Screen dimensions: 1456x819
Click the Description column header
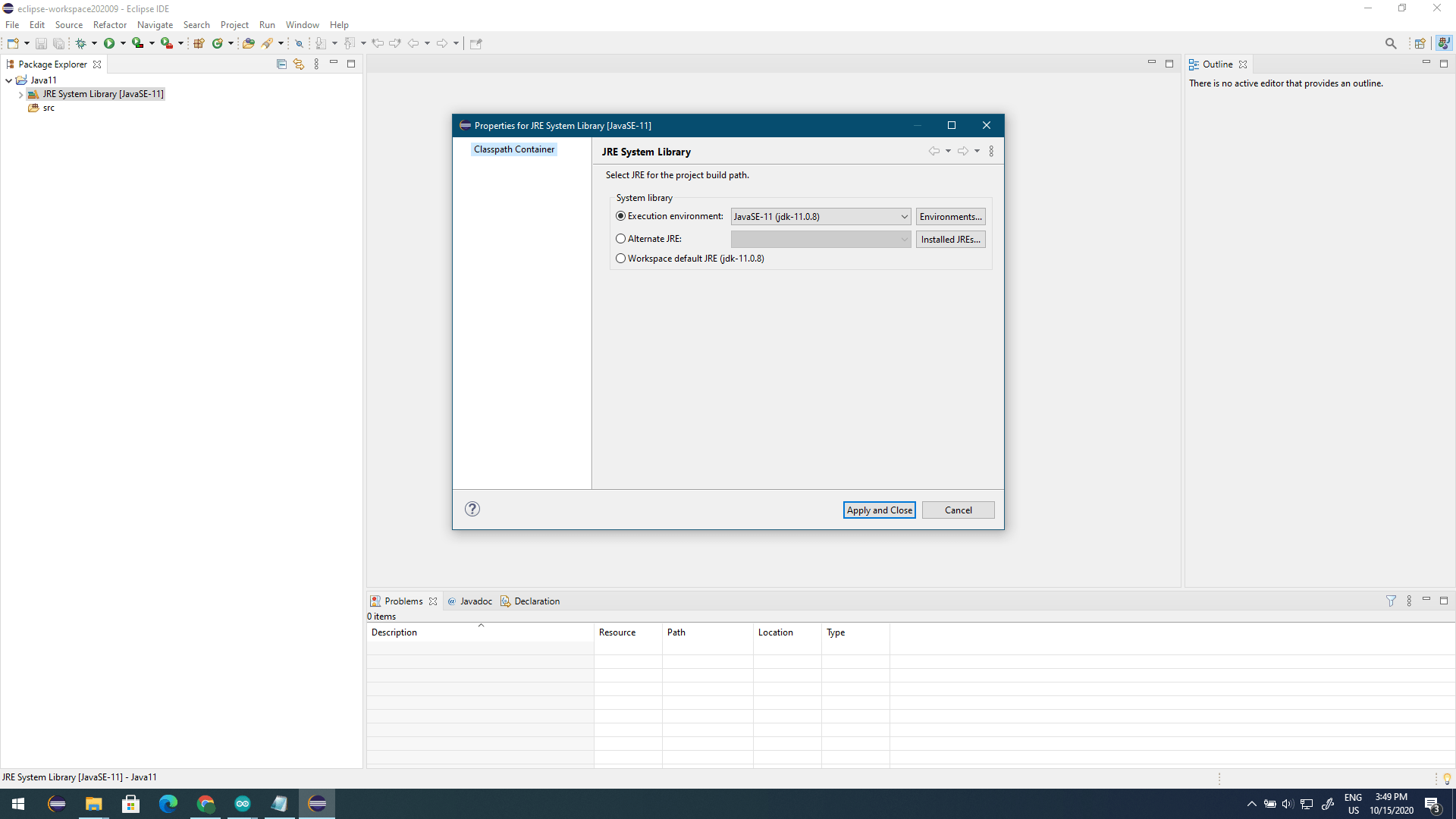394,632
